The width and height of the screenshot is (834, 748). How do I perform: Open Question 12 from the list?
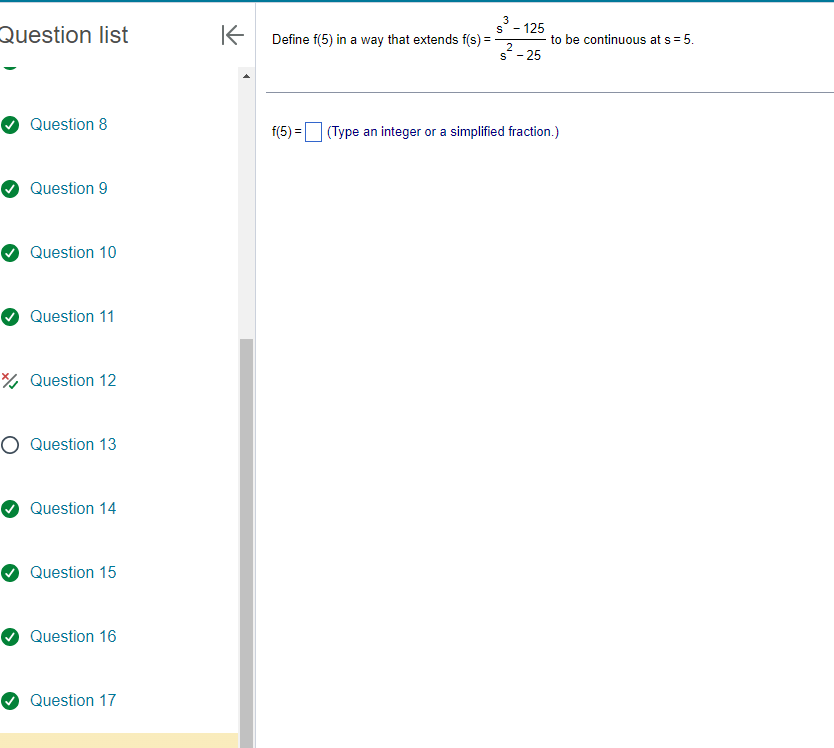pos(72,380)
